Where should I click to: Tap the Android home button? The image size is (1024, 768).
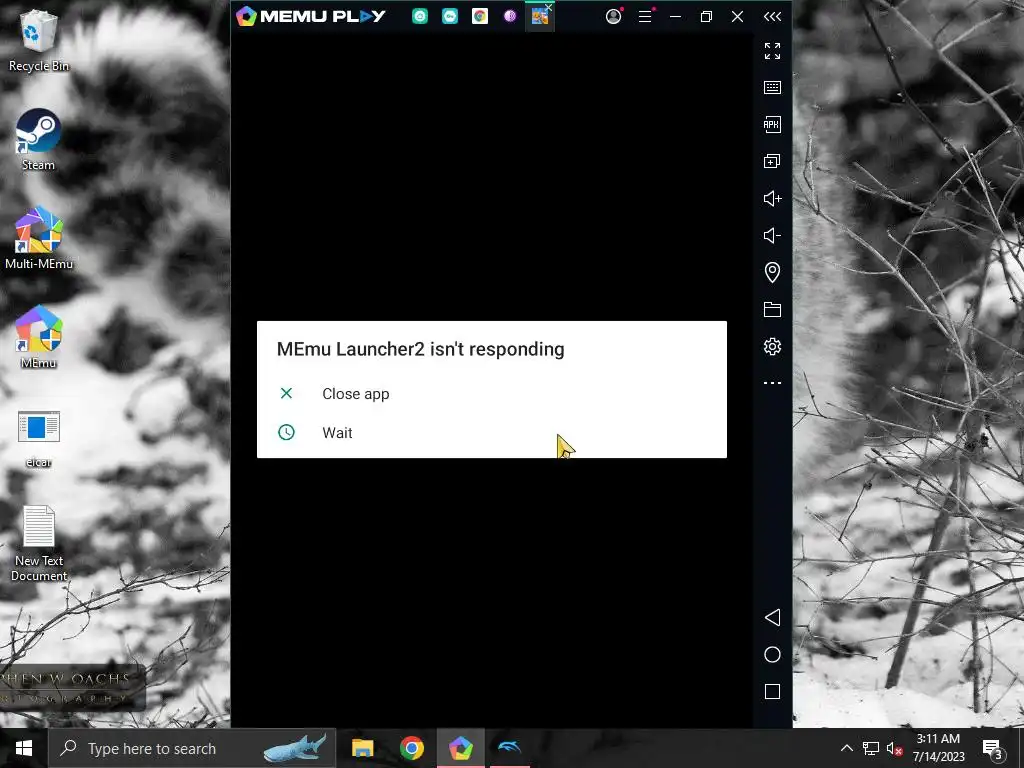(773, 654)
